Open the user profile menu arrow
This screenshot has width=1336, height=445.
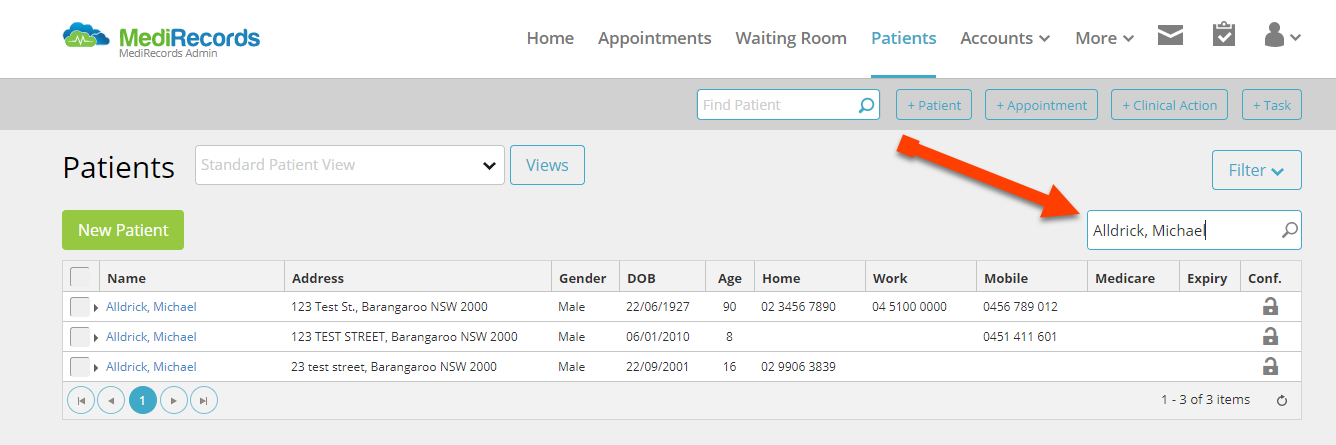(x=1295, y=38)
